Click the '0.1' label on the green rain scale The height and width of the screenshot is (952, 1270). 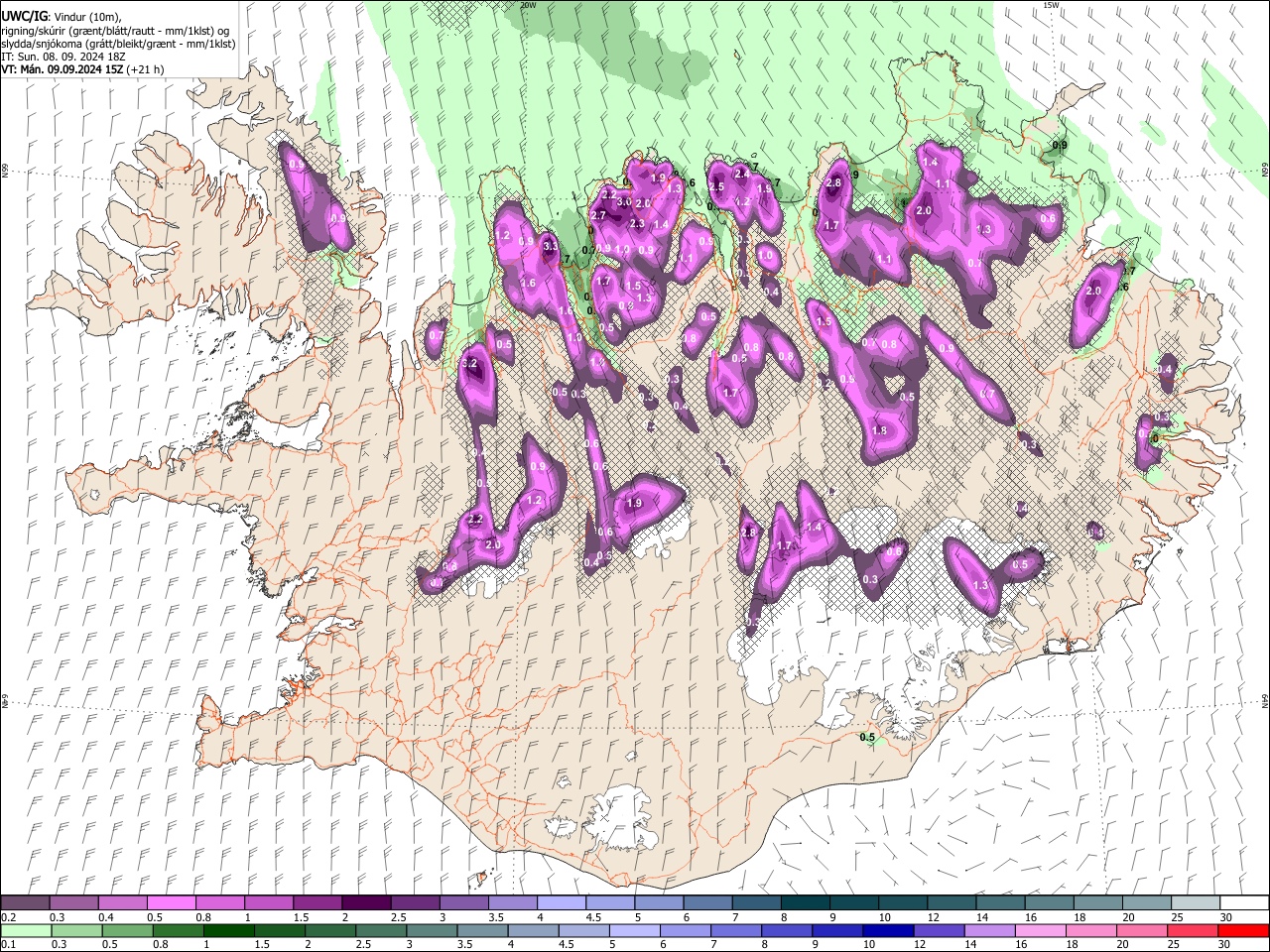(x=9, y=944)
